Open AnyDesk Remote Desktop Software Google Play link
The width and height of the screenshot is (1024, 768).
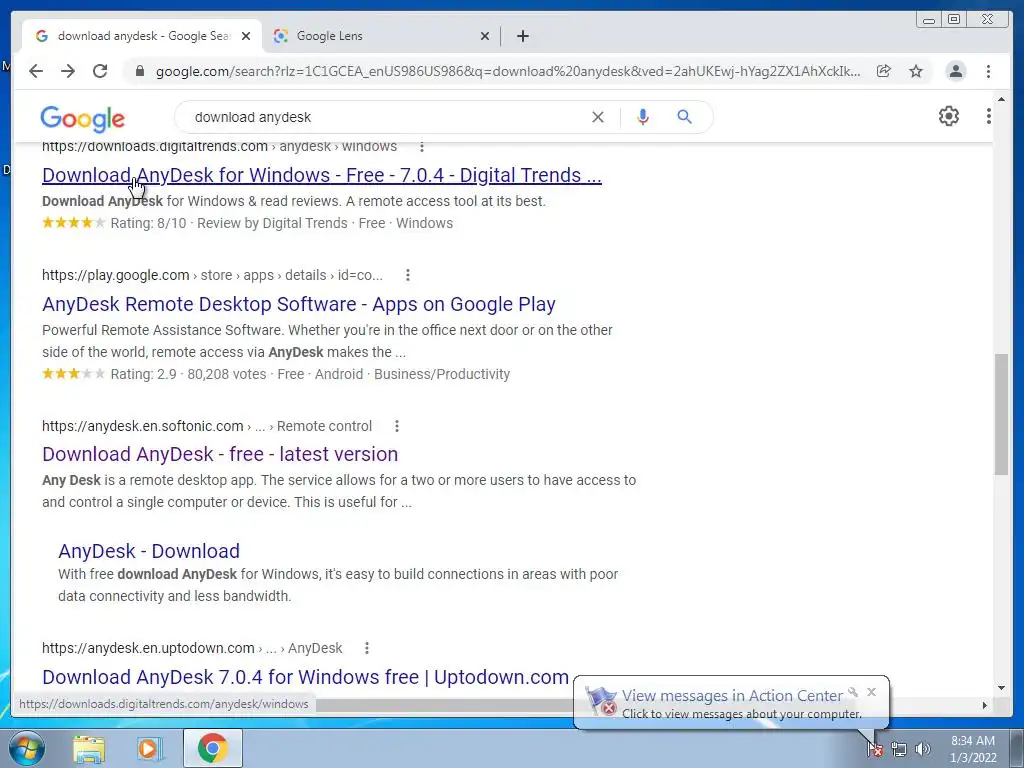[298, 304]
